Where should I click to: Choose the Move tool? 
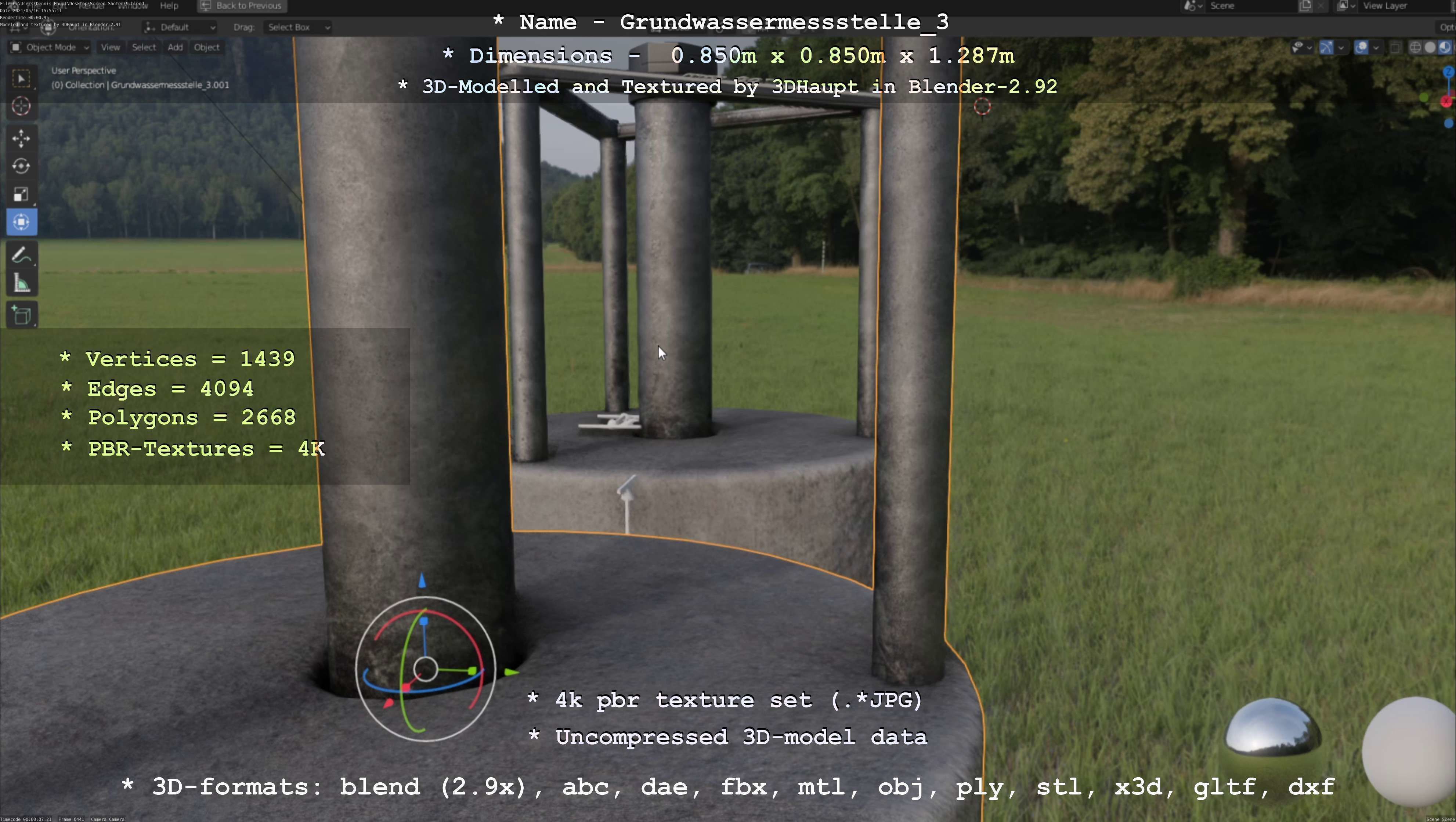[21, 138]
